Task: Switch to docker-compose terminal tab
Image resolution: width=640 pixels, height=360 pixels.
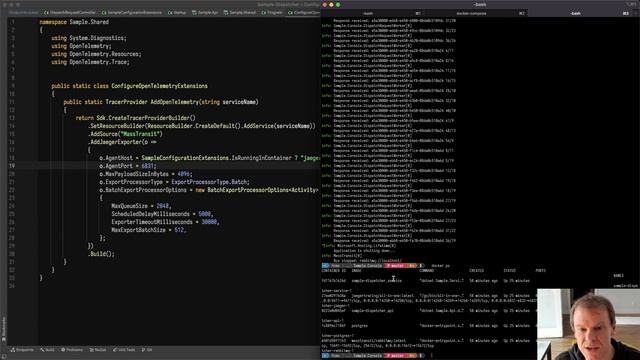Action: 476,13
